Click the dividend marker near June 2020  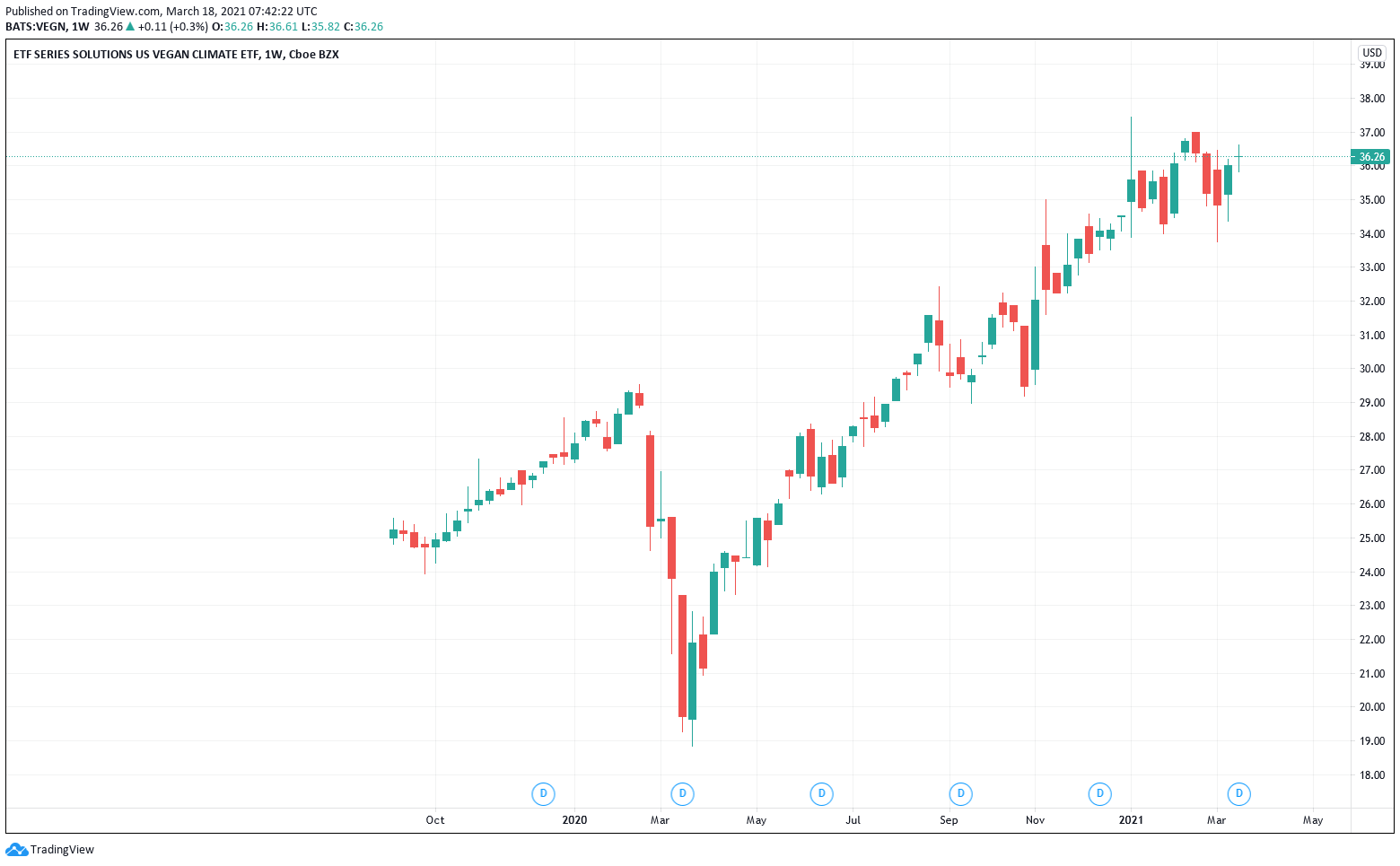tap(821, 793)
